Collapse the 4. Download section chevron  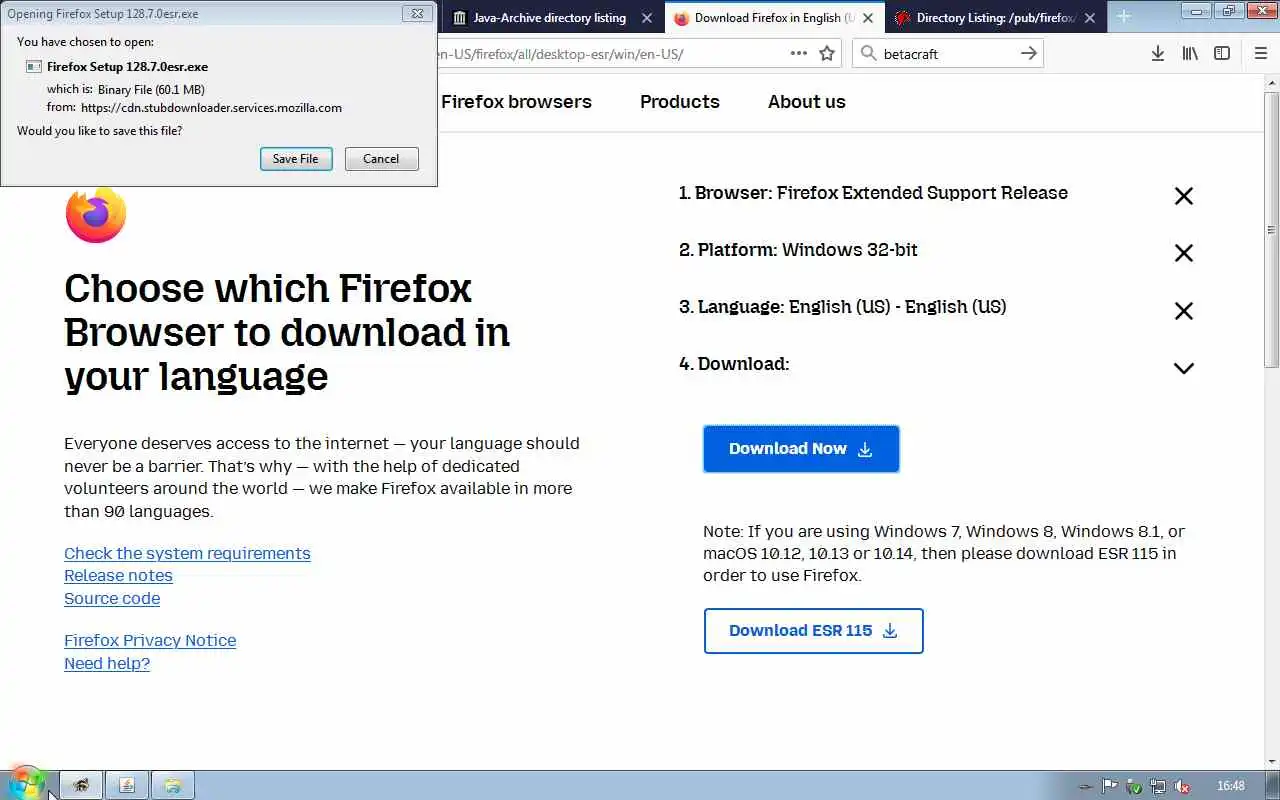point(1184,368)
